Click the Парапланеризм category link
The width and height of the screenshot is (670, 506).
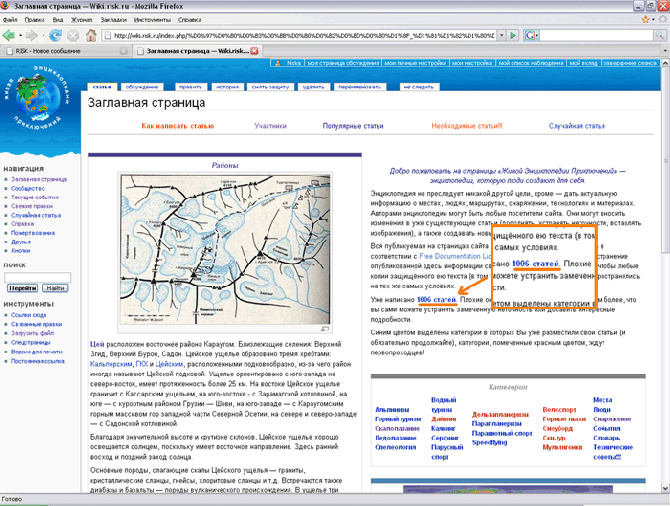pyautogui.click(x=497, y=424)
